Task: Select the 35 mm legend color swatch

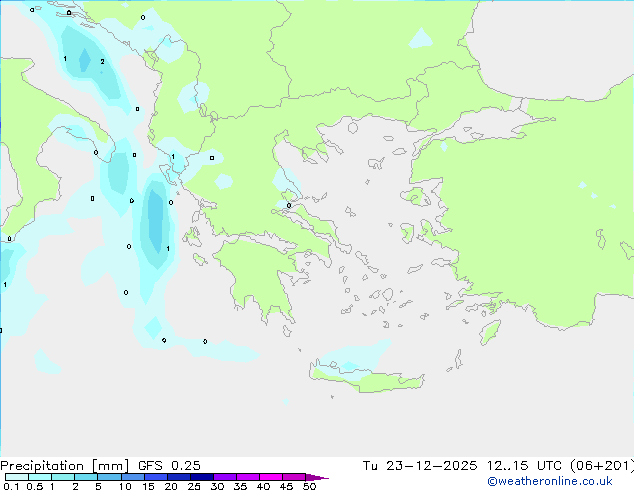Action: [x=248, y=477]
